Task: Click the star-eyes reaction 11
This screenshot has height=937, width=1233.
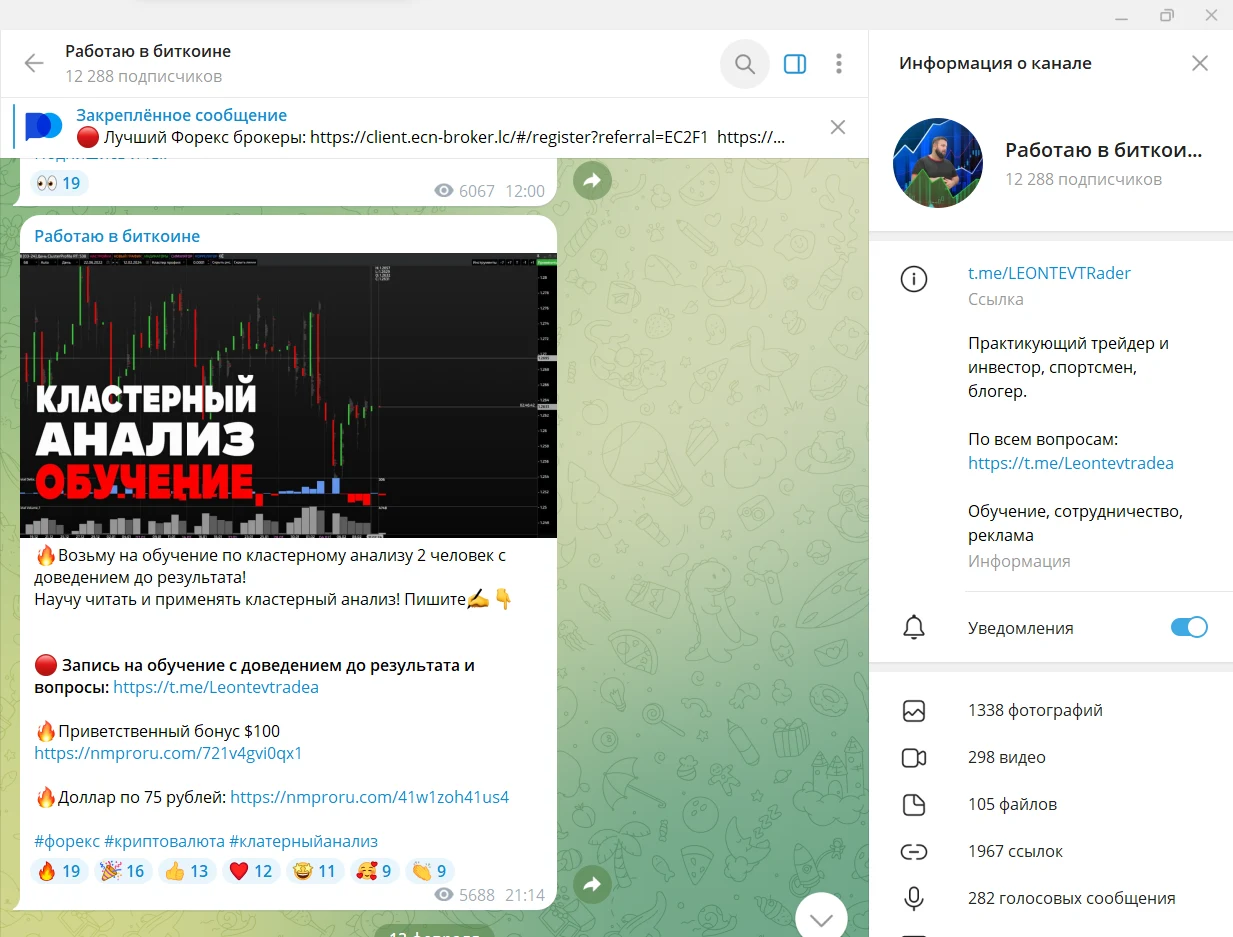Action: [x=315, y=871]
